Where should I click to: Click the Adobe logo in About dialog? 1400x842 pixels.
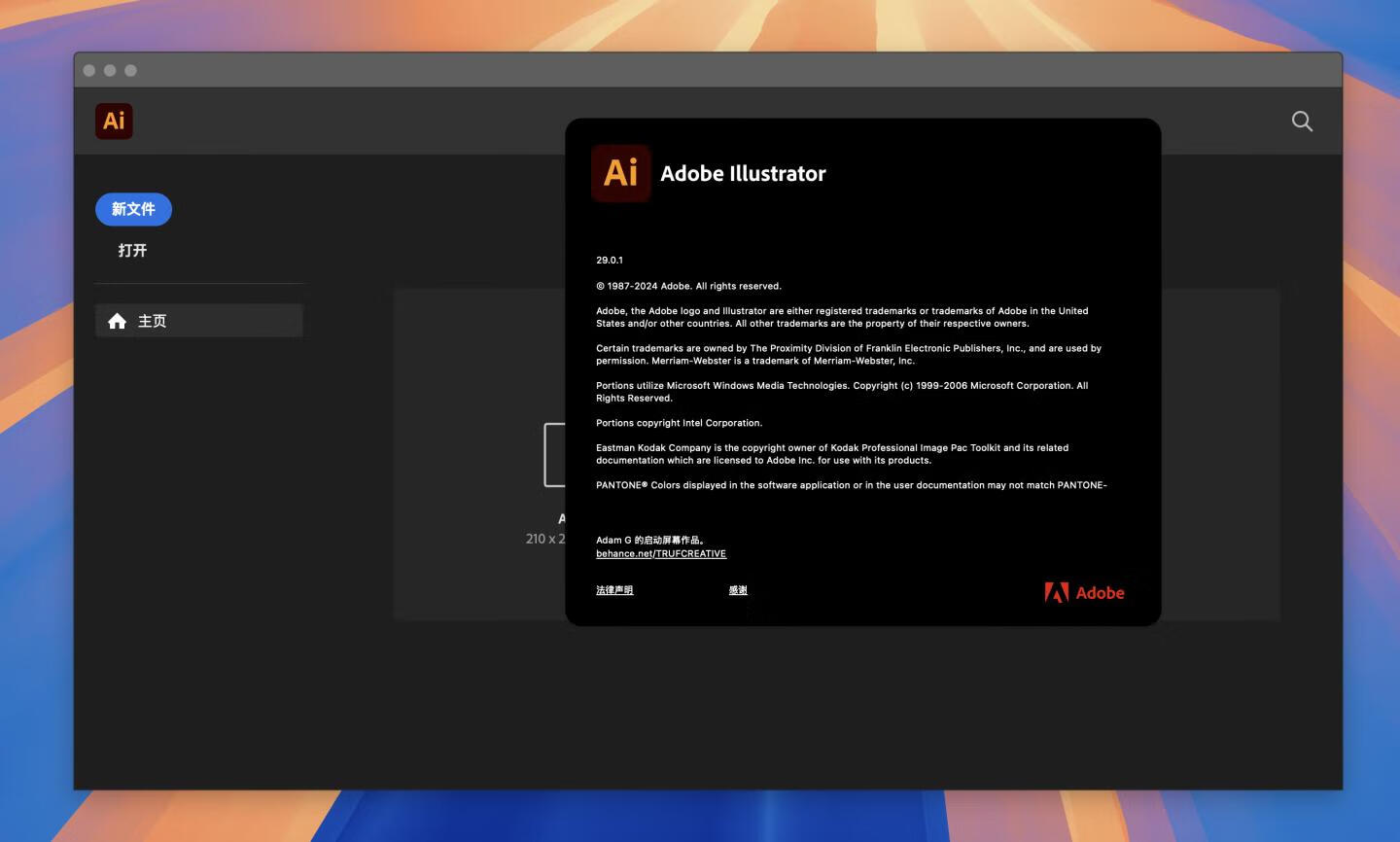tap(1084, 593)
